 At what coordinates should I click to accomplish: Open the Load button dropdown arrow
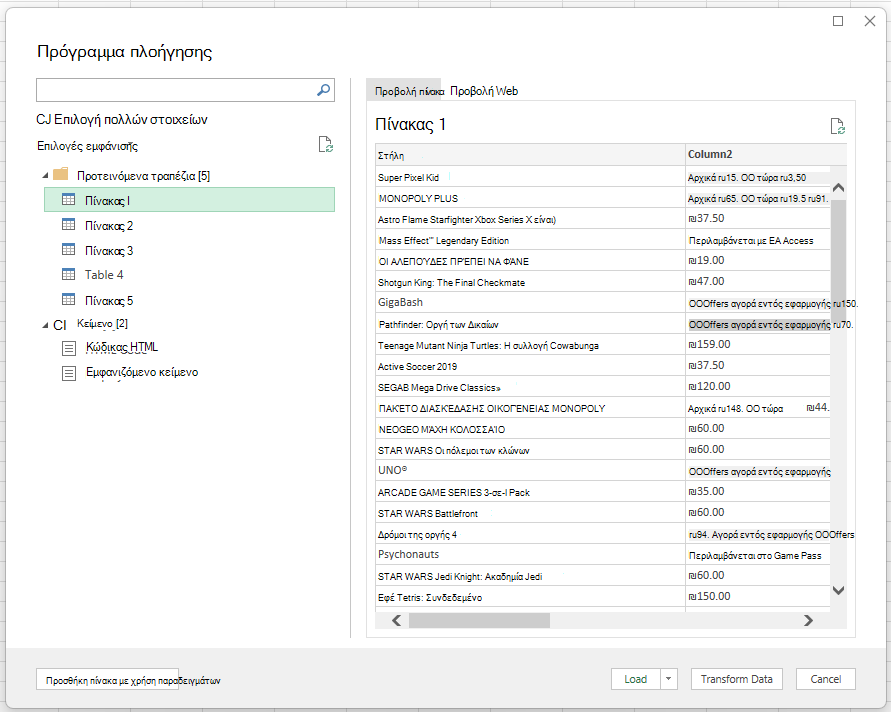[669, 679]
